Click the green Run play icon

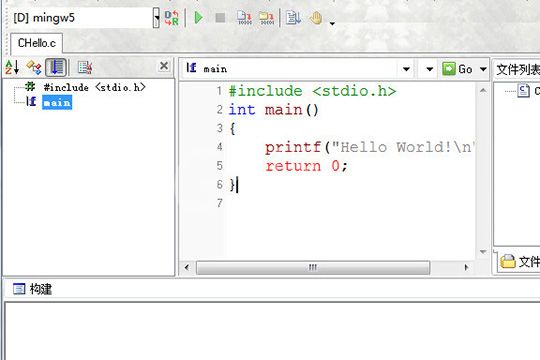(198, 18)
